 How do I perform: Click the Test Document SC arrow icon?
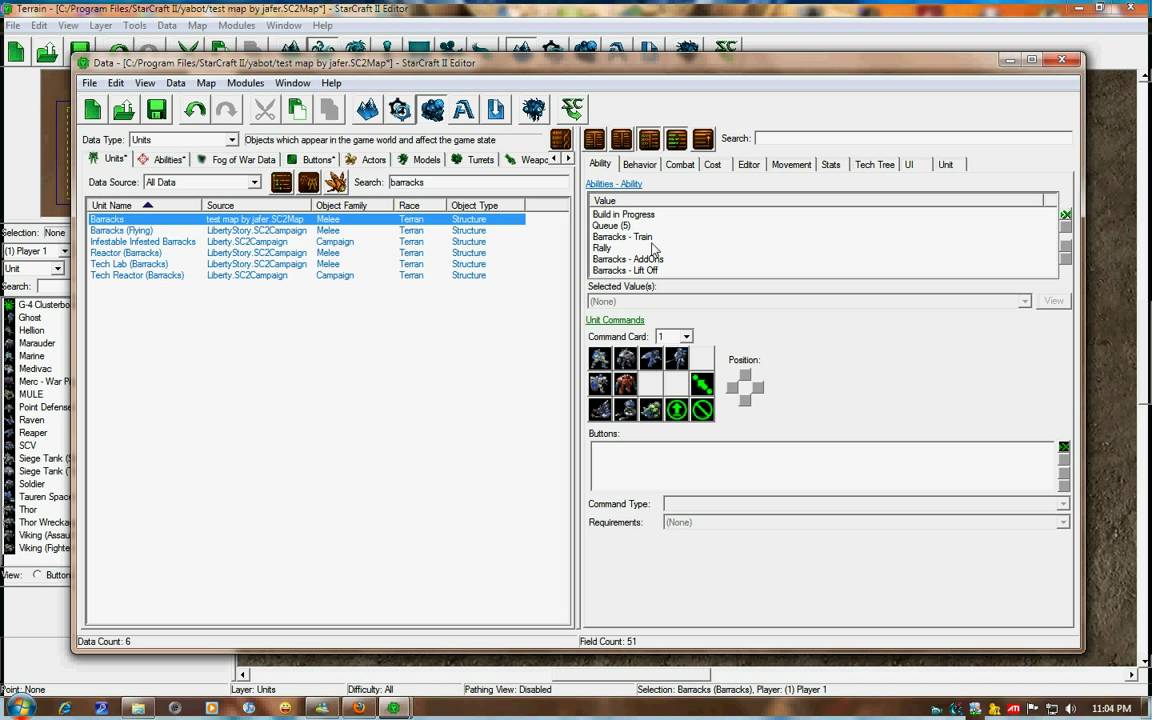[x=572, y=110]
